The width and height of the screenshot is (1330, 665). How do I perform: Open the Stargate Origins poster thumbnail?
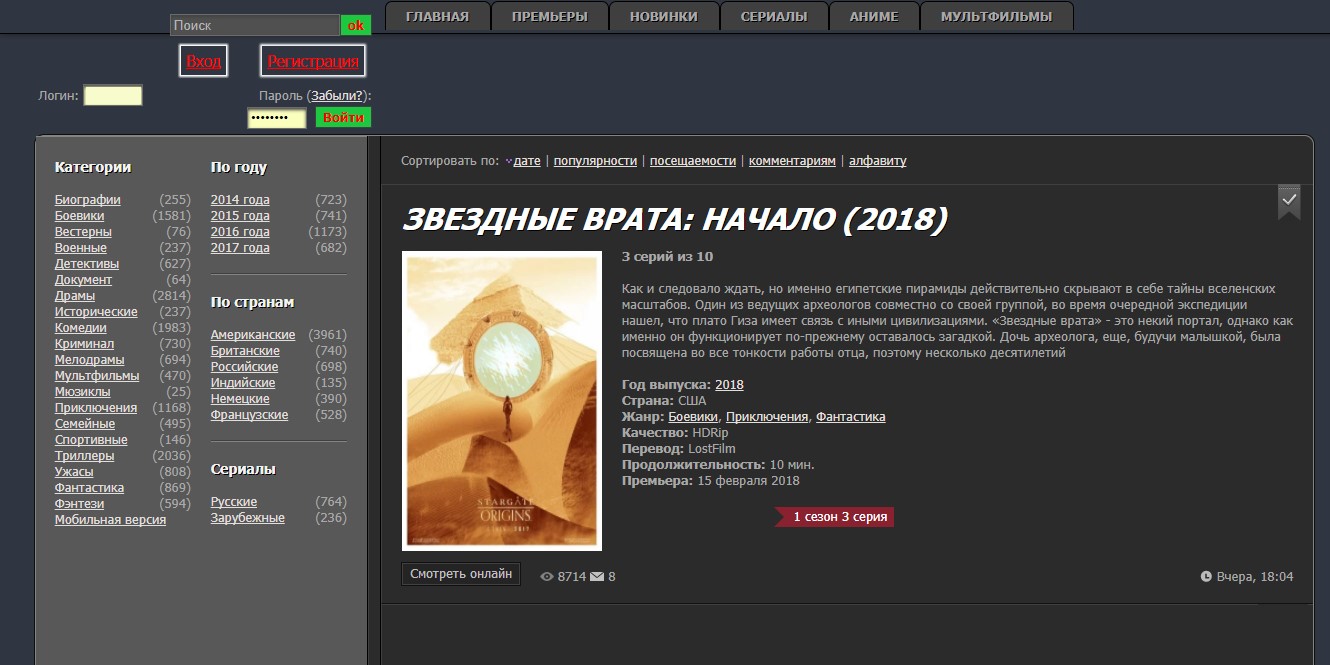coord(502,401)
